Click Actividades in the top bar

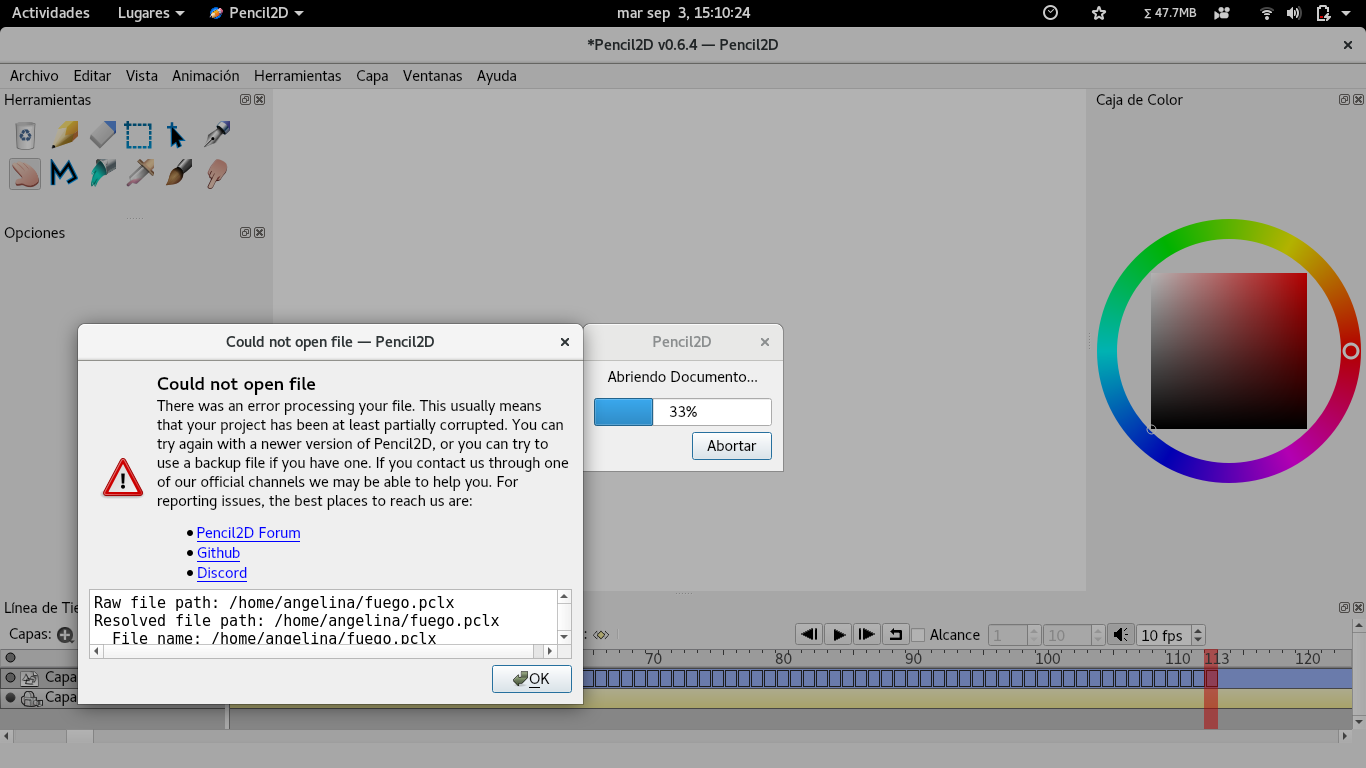pyautogui.click(x=50, y=13)
